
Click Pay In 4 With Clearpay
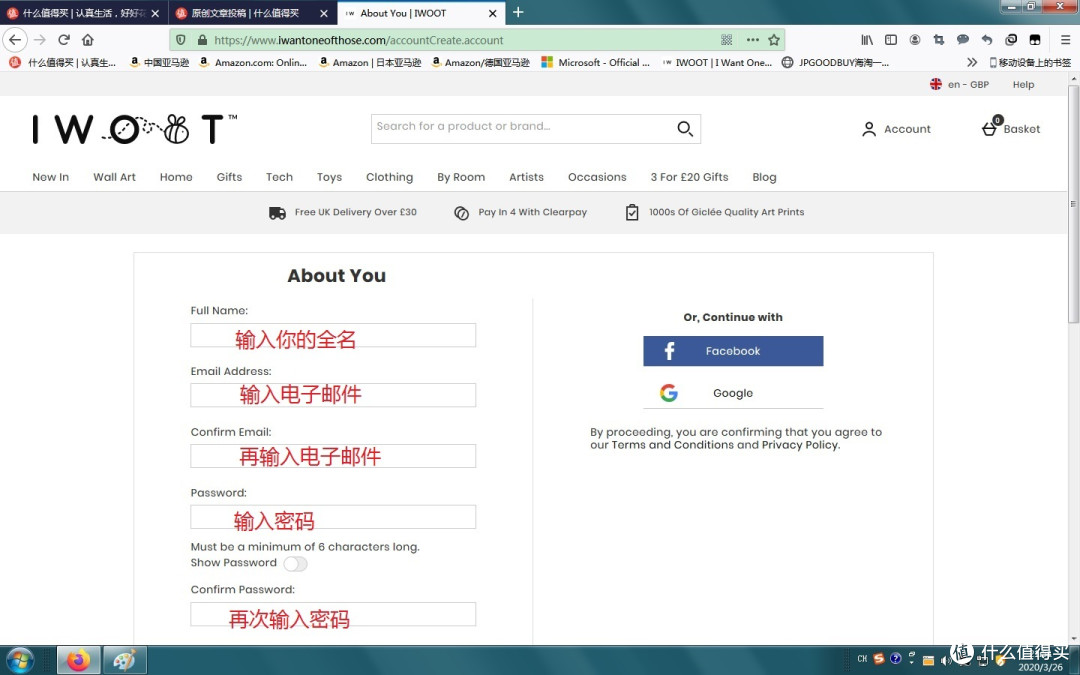(521, 212)
